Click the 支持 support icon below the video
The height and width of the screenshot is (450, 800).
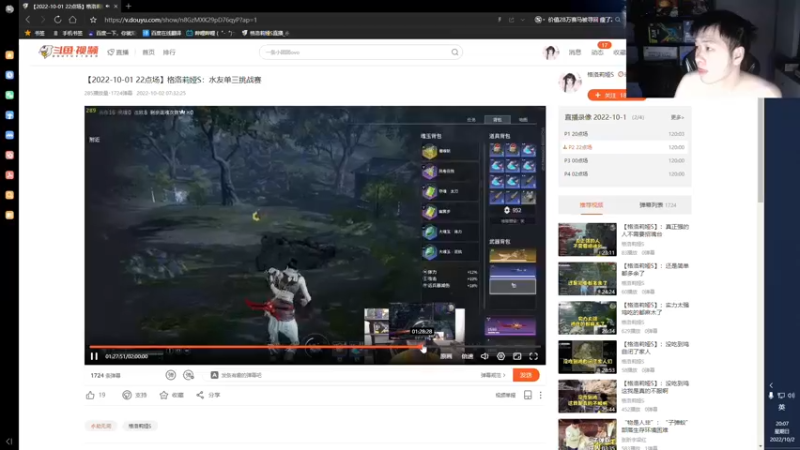point(127,395)
